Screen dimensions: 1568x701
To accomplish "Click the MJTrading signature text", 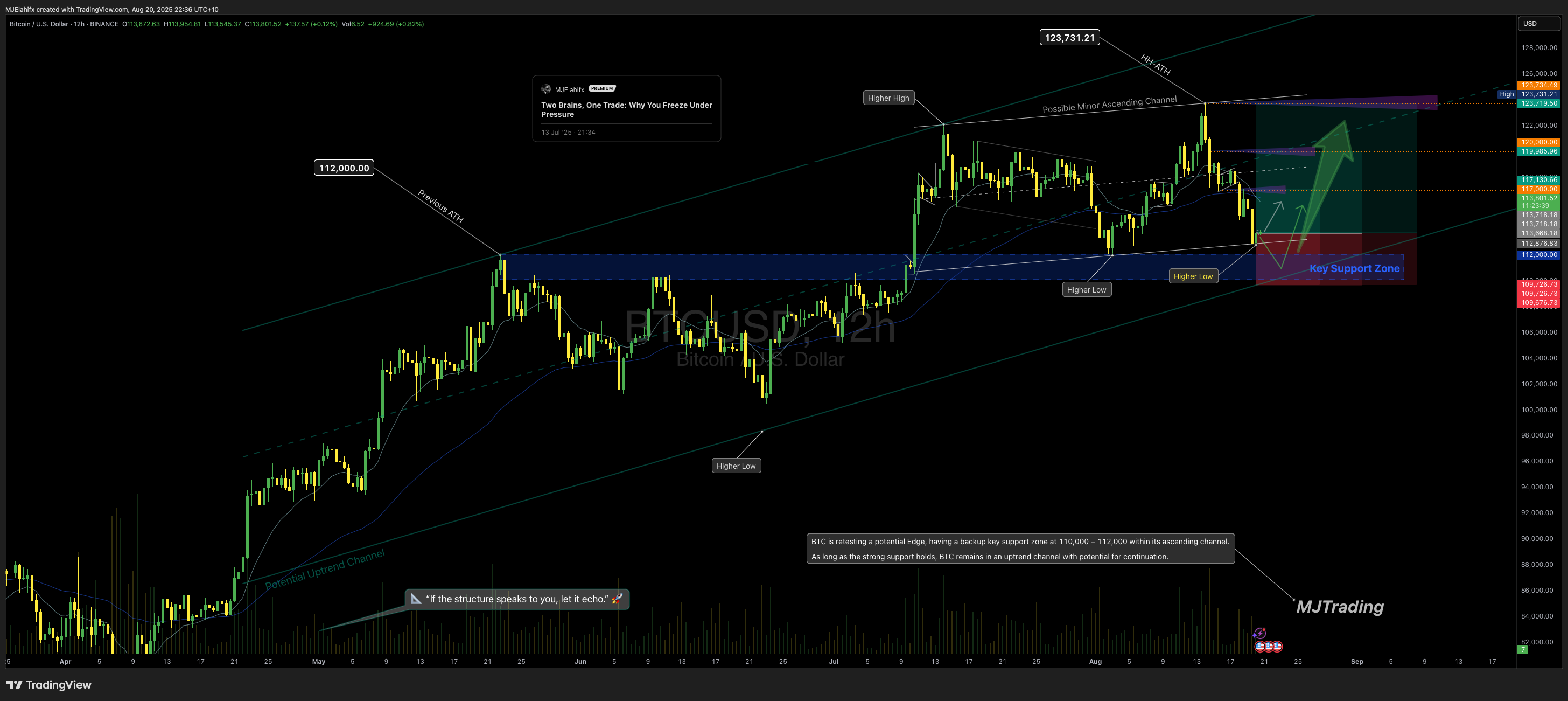I will 1340,607.
